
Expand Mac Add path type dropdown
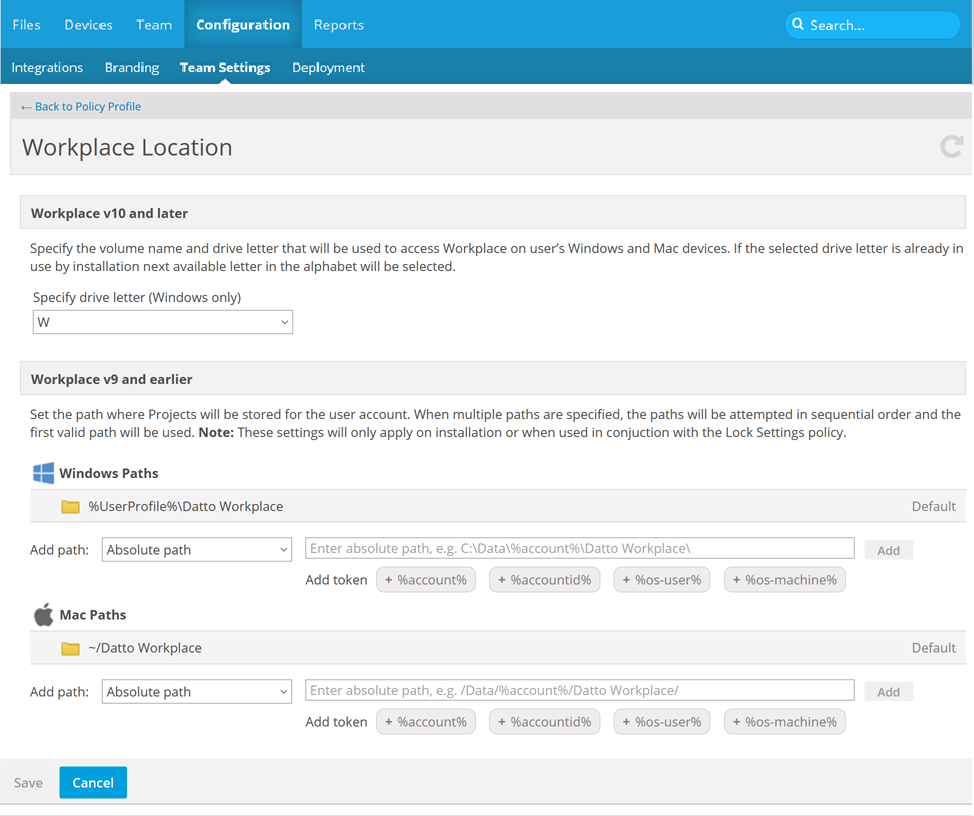point(197,692)
